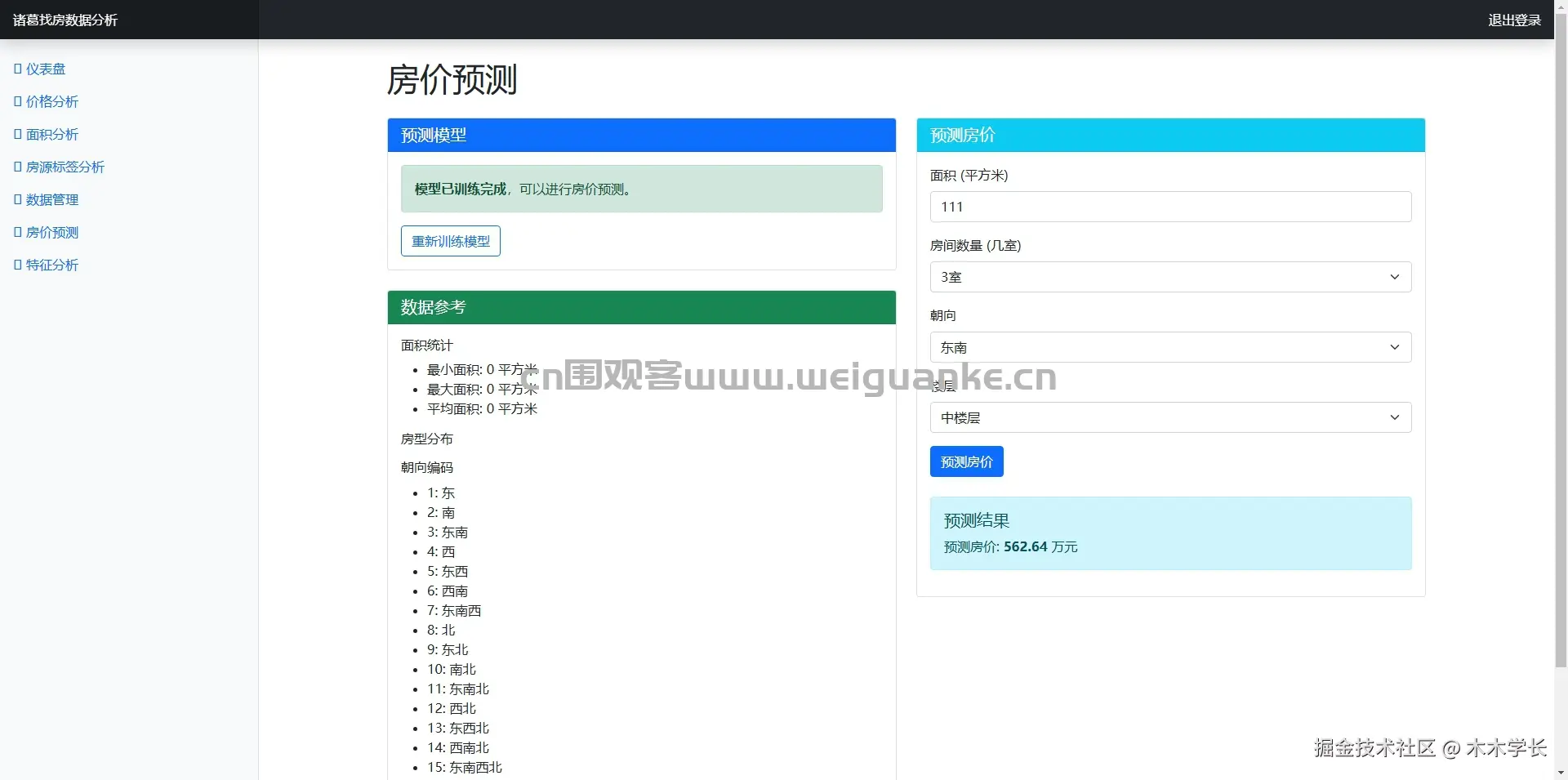The height and width of the screenshot is (780, 1568).
Task: Click the 价格分析 sidebar icon
Action: click(18, 101)
